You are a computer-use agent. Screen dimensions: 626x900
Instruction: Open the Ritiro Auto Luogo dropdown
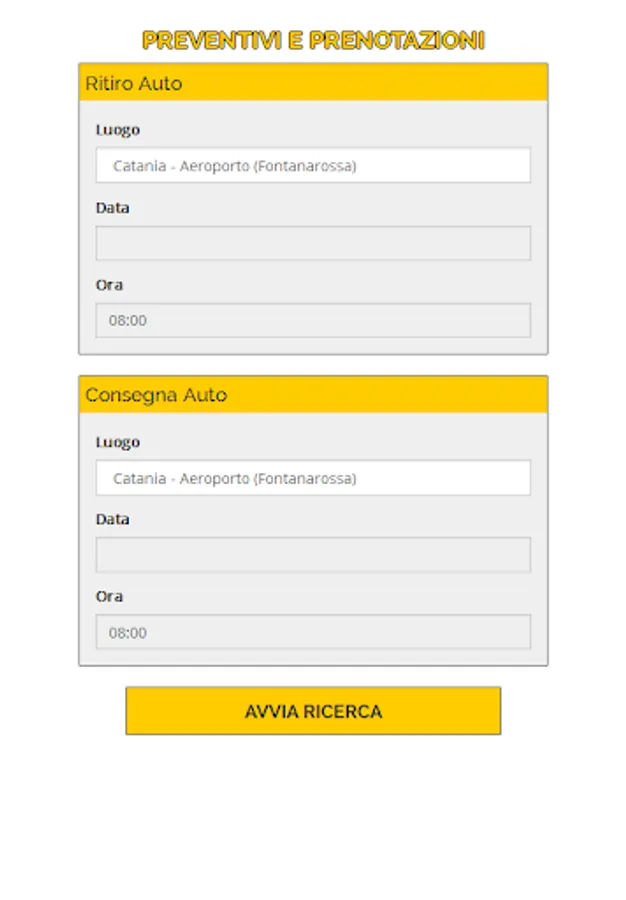click(312, 166)
